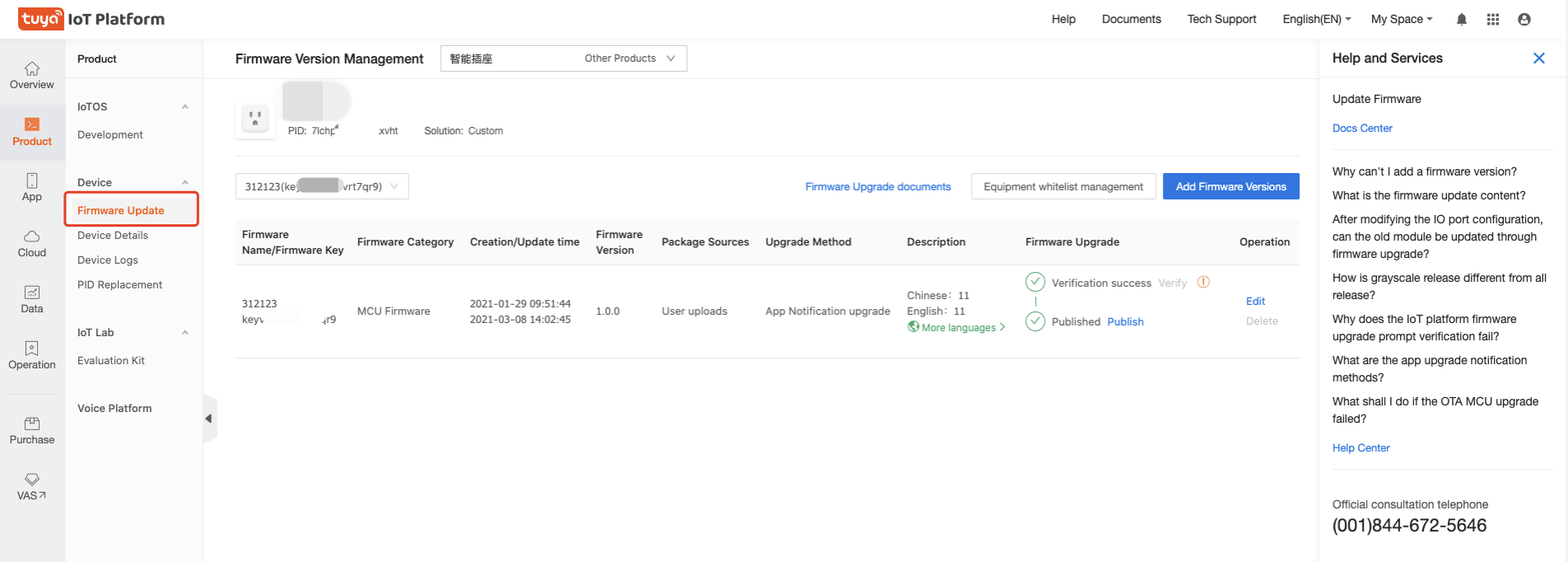Open the notifications bell icon
The image size is (1568, 562).
[x=1462, y=19]
